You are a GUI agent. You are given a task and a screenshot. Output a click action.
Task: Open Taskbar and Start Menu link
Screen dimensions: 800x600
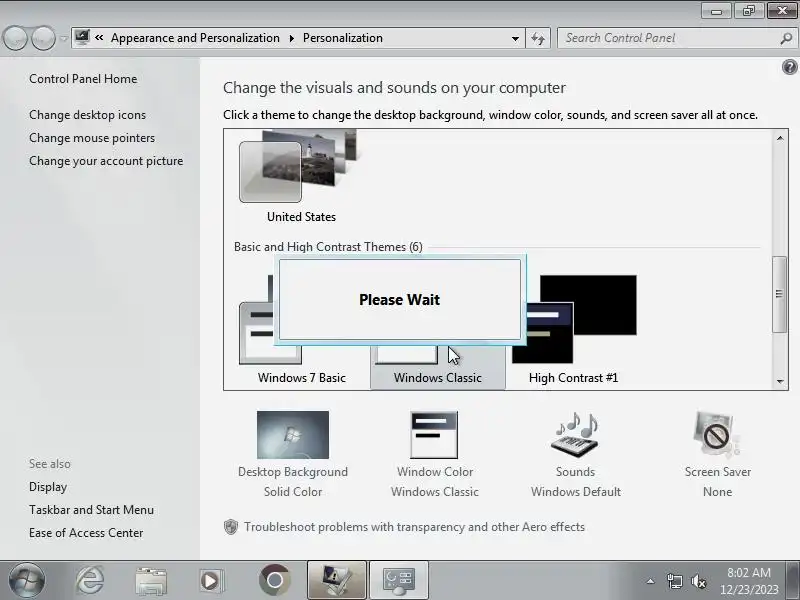point(91,510)
